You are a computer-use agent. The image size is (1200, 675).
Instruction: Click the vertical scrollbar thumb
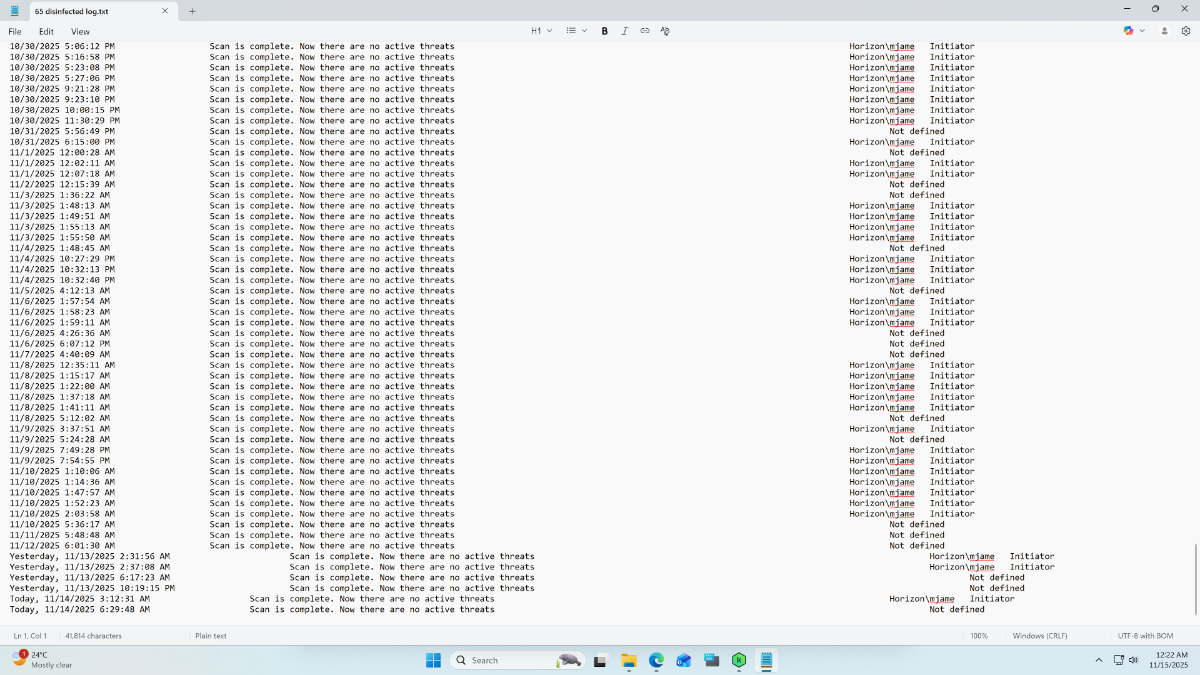[1195, 580]
